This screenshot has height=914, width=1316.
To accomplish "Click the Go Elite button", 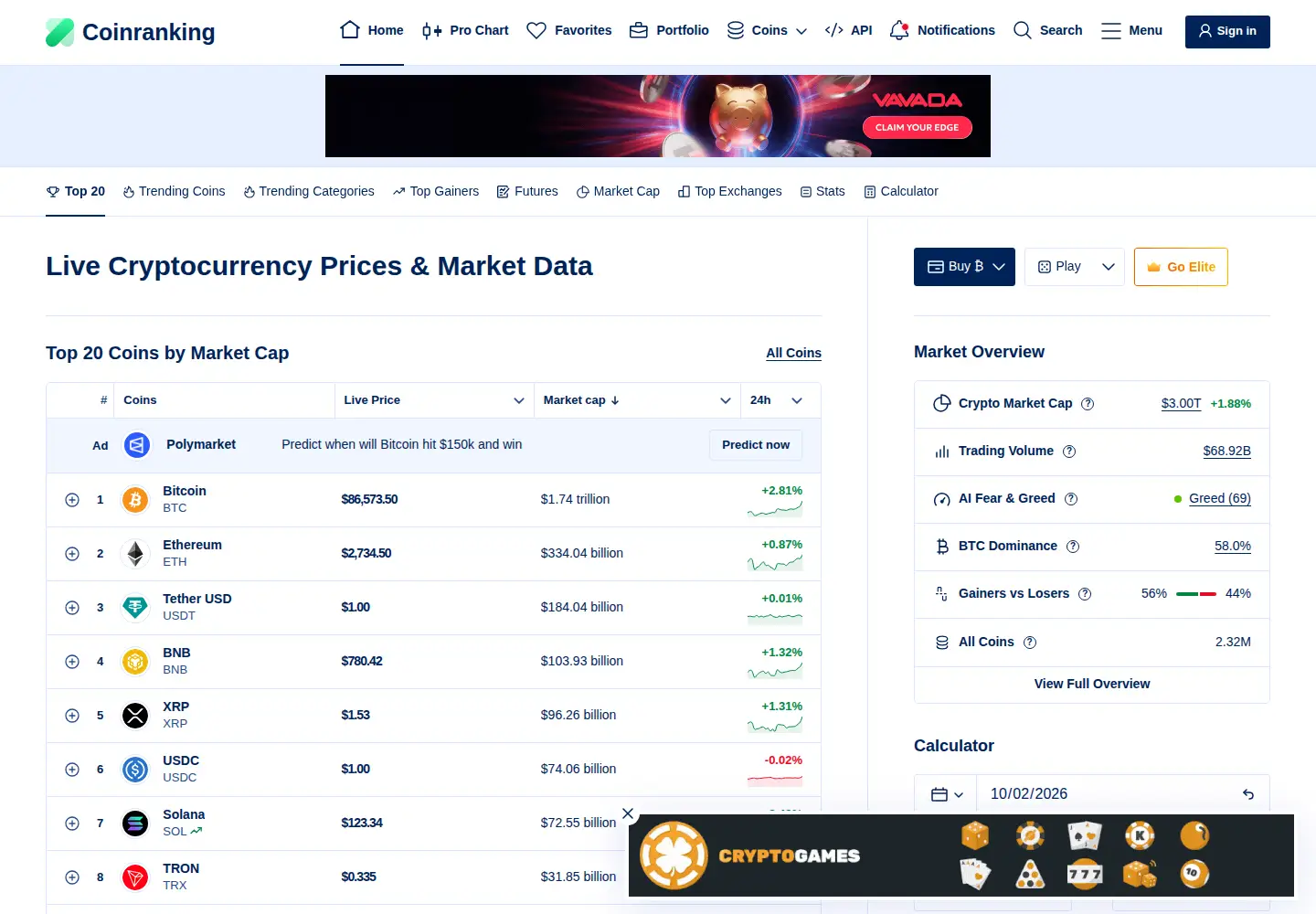I will tap(1181, 267).
